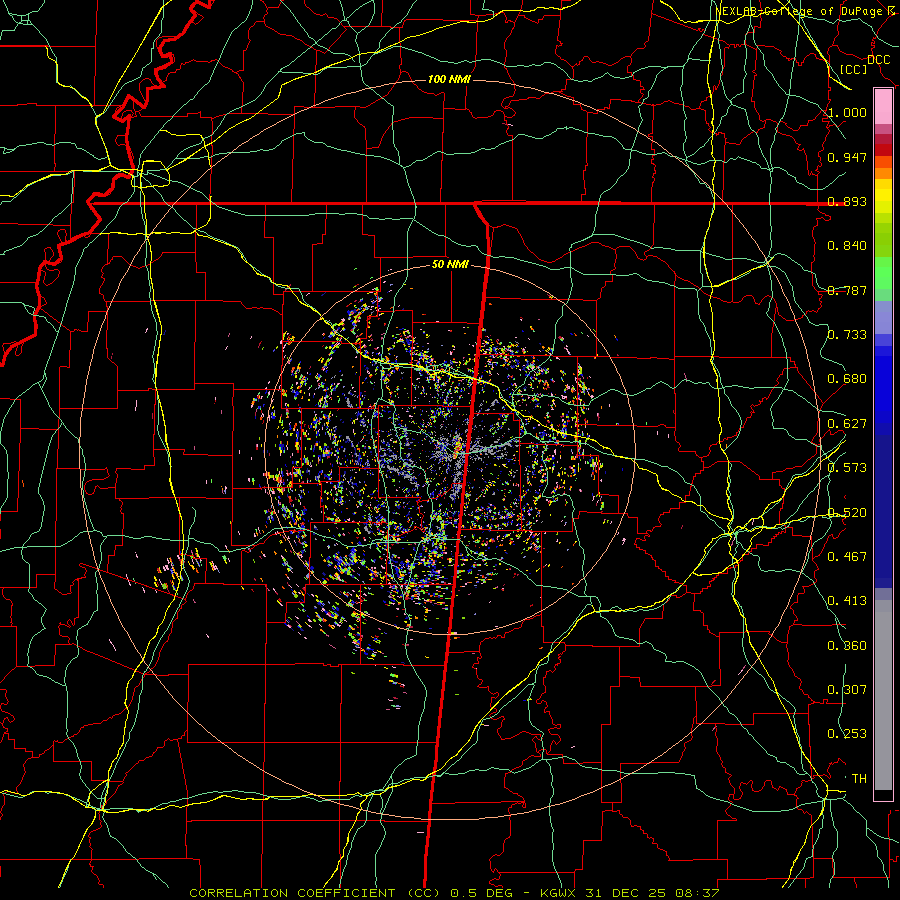Click the 0.253 legend value
This screenshot has height=900, width=900.
coord(847,734)
